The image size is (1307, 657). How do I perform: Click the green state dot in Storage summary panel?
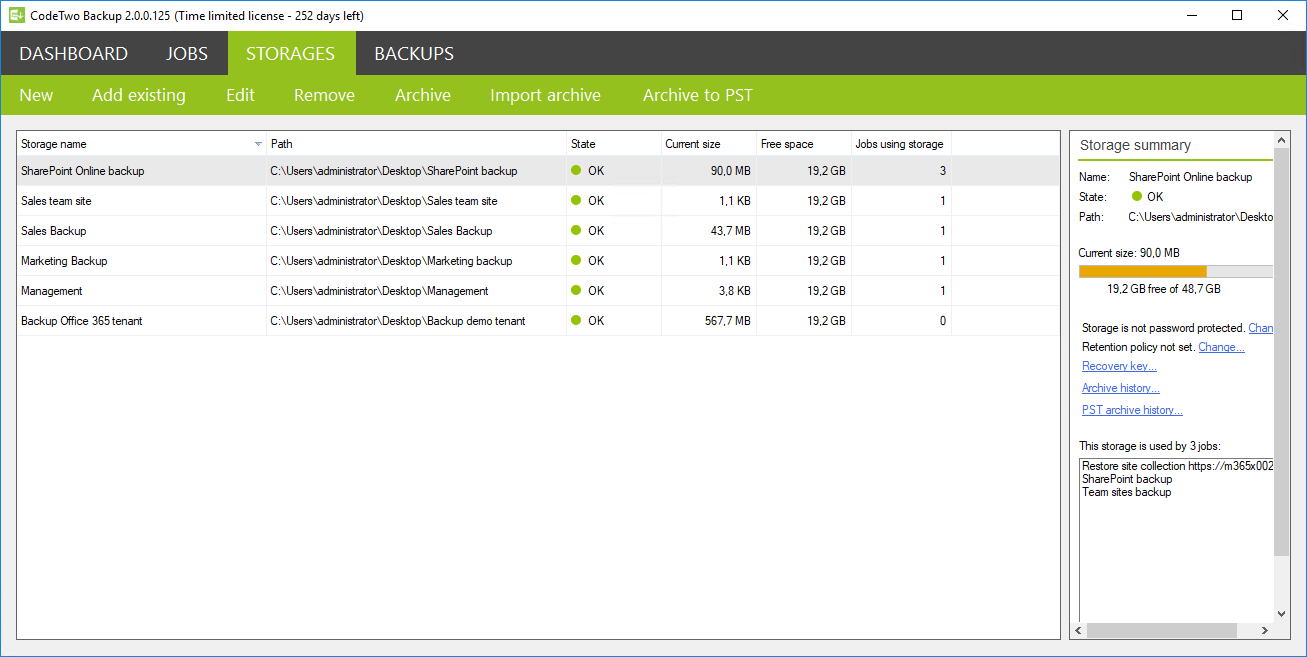click(1137, 197)
